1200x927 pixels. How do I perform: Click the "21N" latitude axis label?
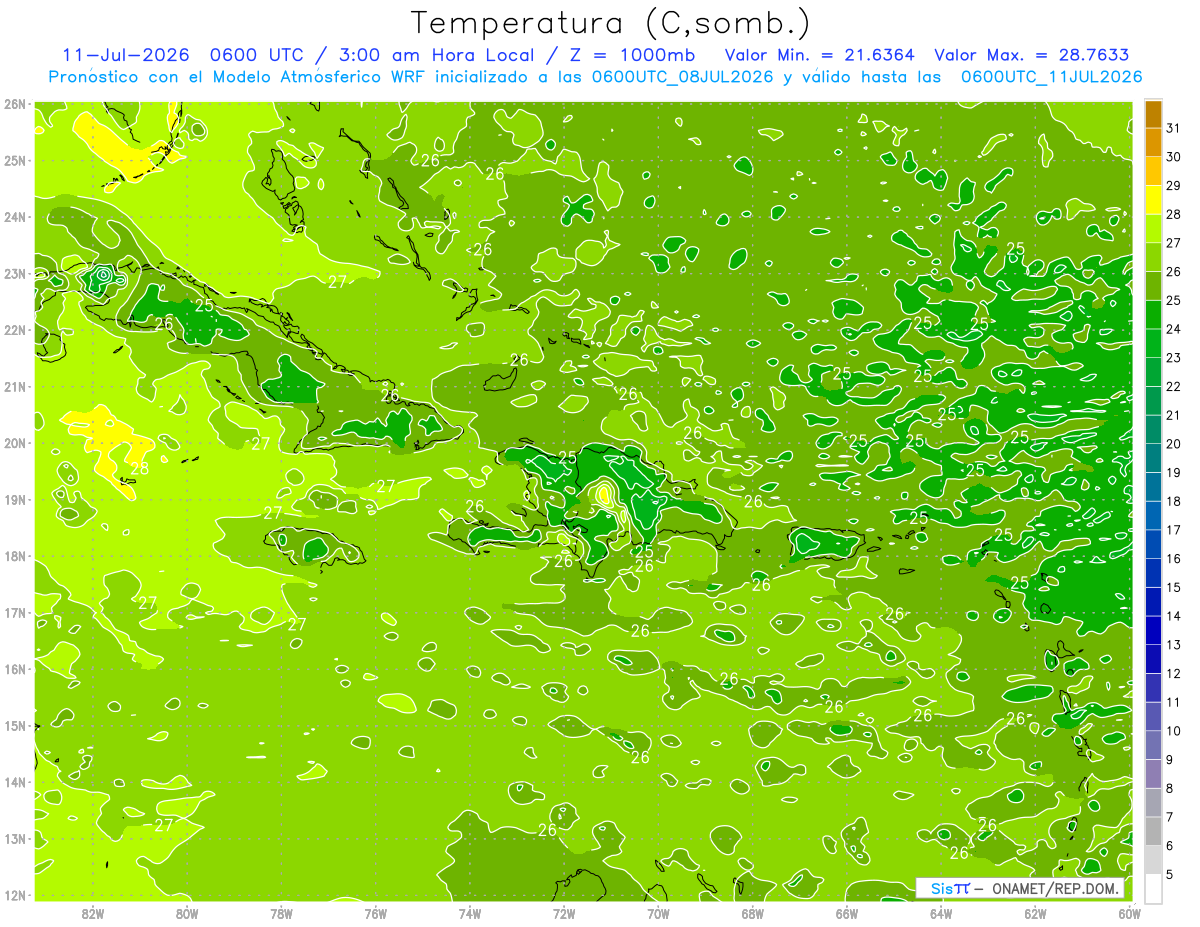15,386
